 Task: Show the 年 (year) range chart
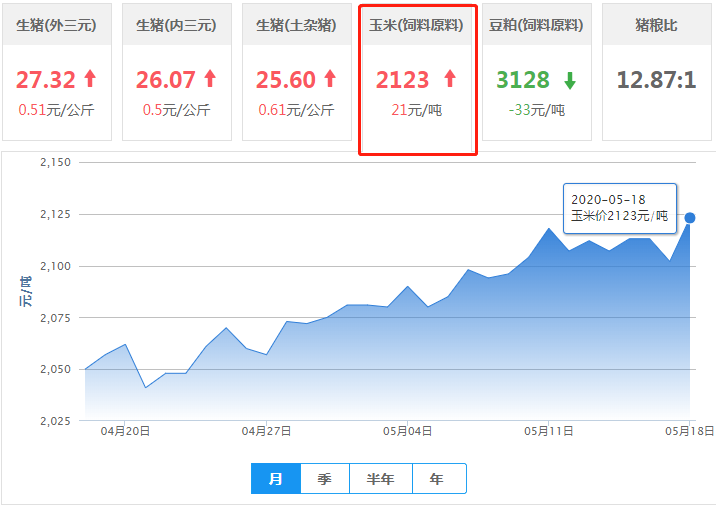tap(437, 479)
